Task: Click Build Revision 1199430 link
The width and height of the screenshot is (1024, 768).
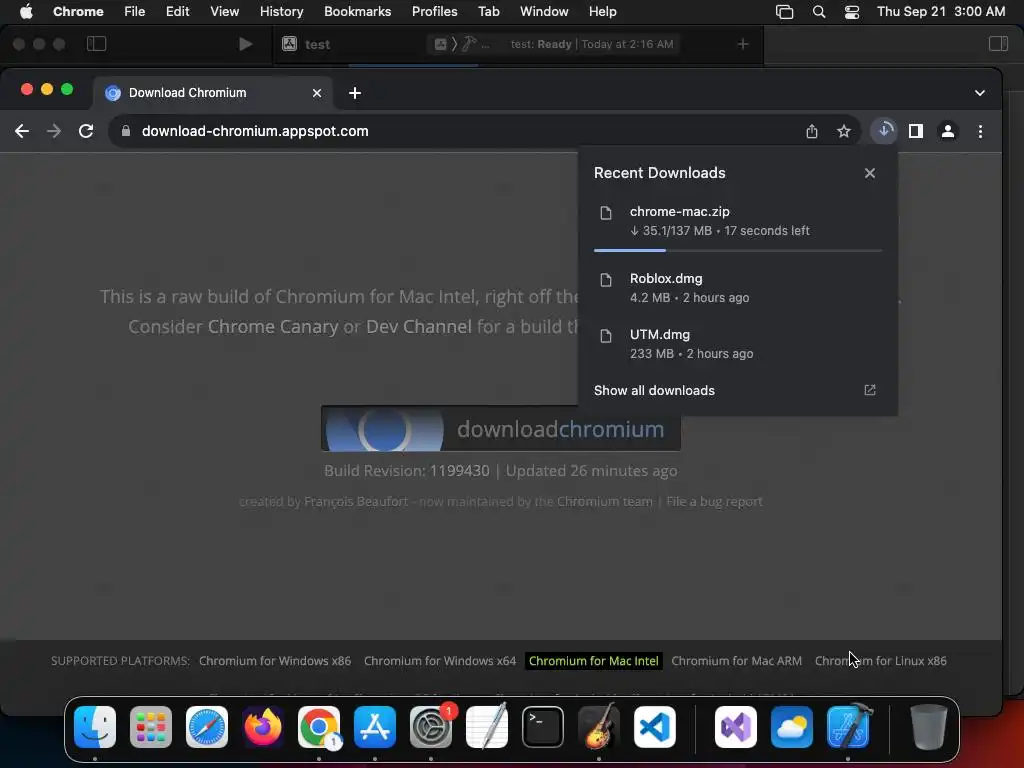Action: click(x=459, y=471)
